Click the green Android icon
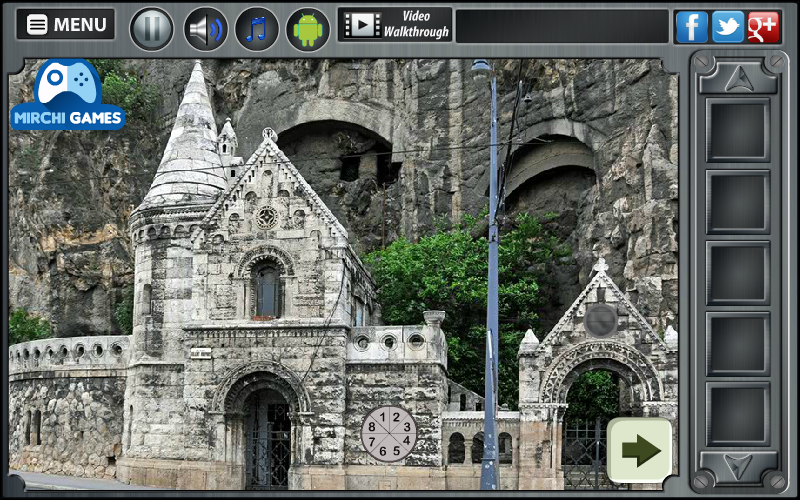Screen dimensions: 800x500 (x=308, y=28)
